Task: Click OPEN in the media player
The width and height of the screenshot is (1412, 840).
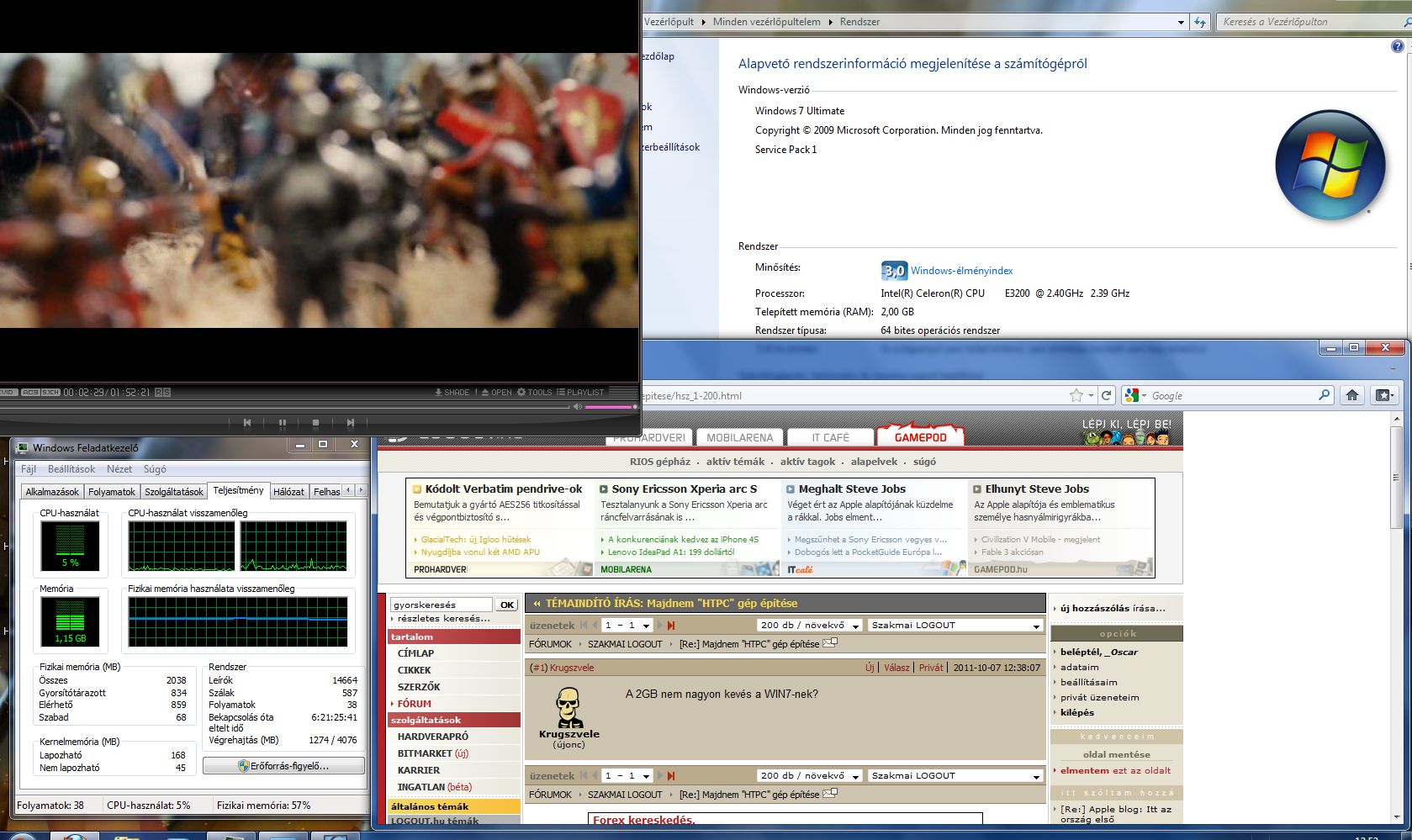Action: tap(497, 392)
